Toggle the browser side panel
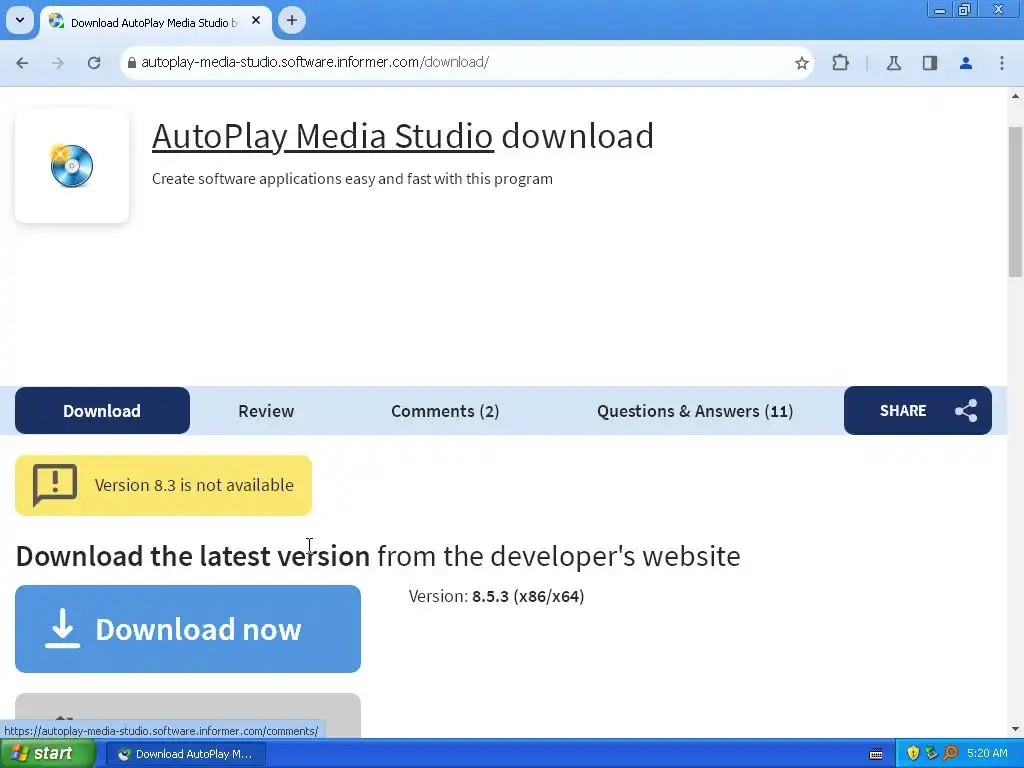Image resolution: width=1024 pixels, height=768 pixels. tap(930, 63)
